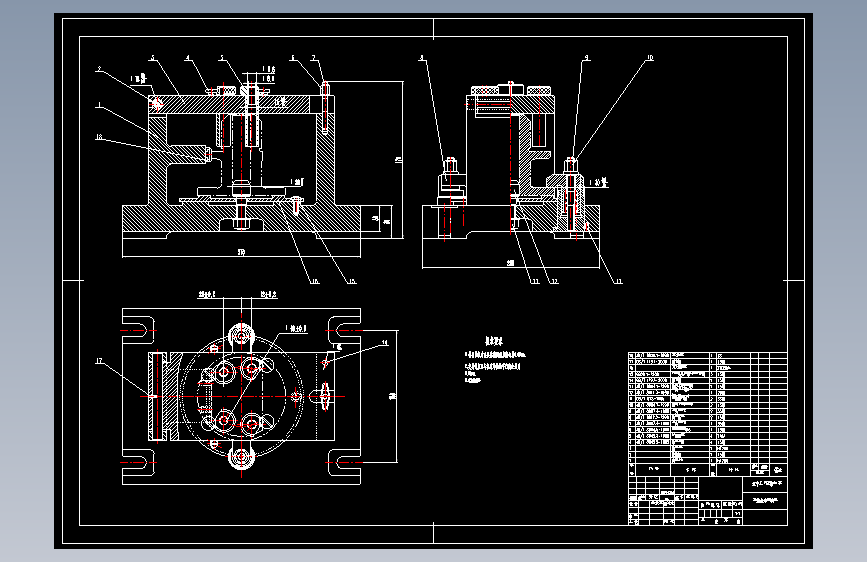867x562 pixels.
Task: Select balloon number 1 left of front view
Action: tap(99, 105)
